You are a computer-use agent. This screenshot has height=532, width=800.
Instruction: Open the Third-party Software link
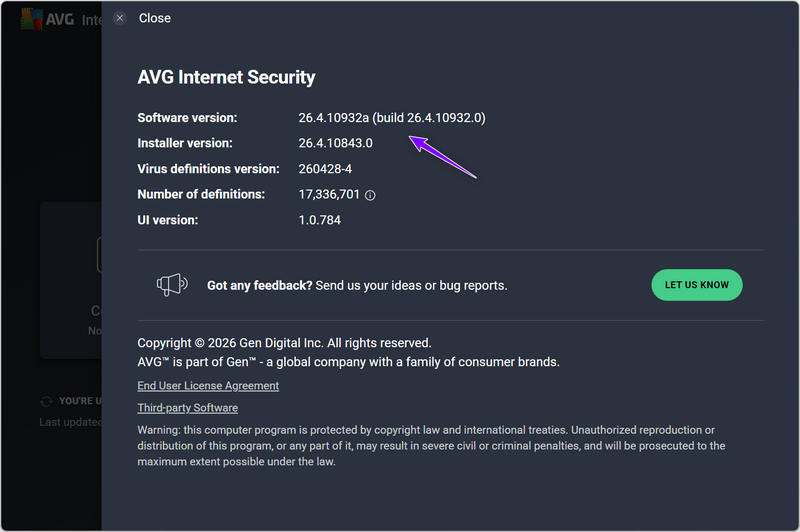pyautogui.click(x=187, y=408)
